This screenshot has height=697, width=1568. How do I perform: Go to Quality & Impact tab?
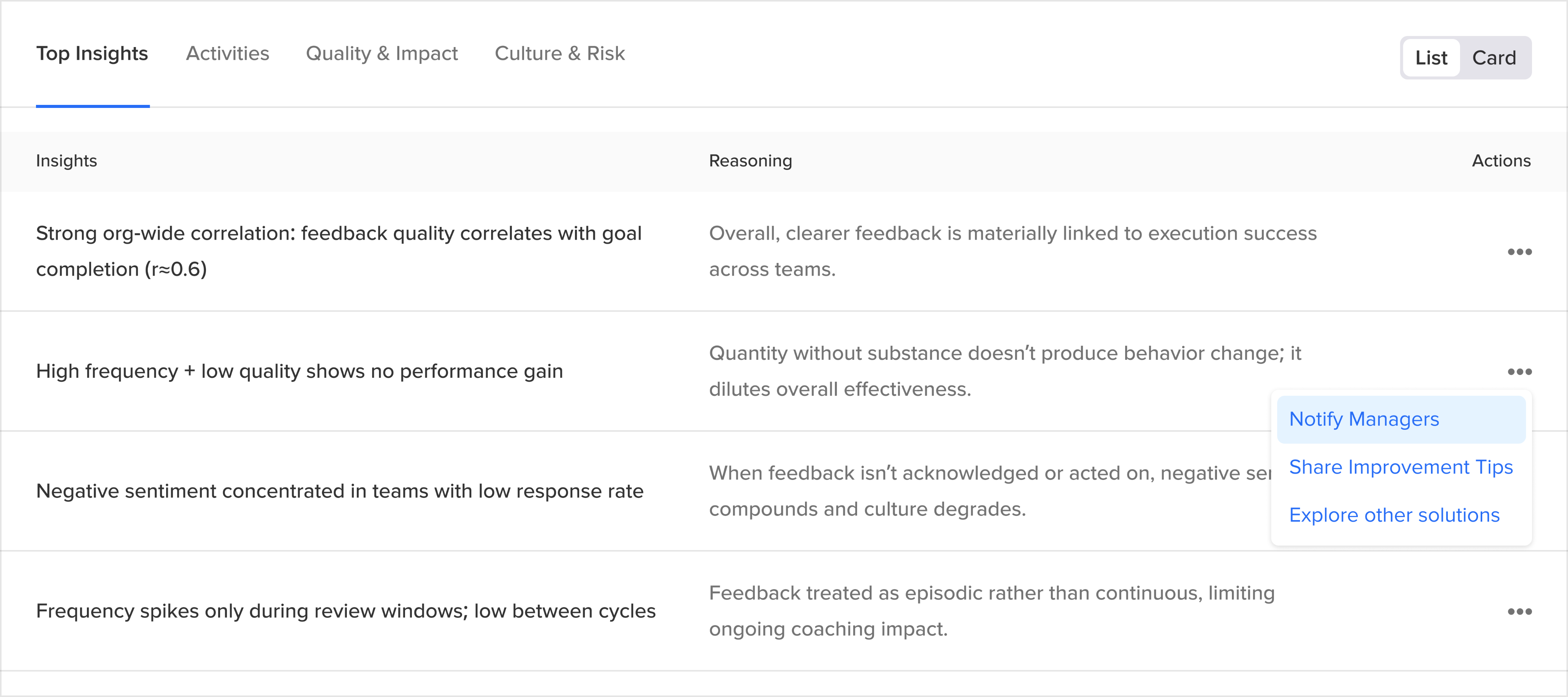pos(382,54)
